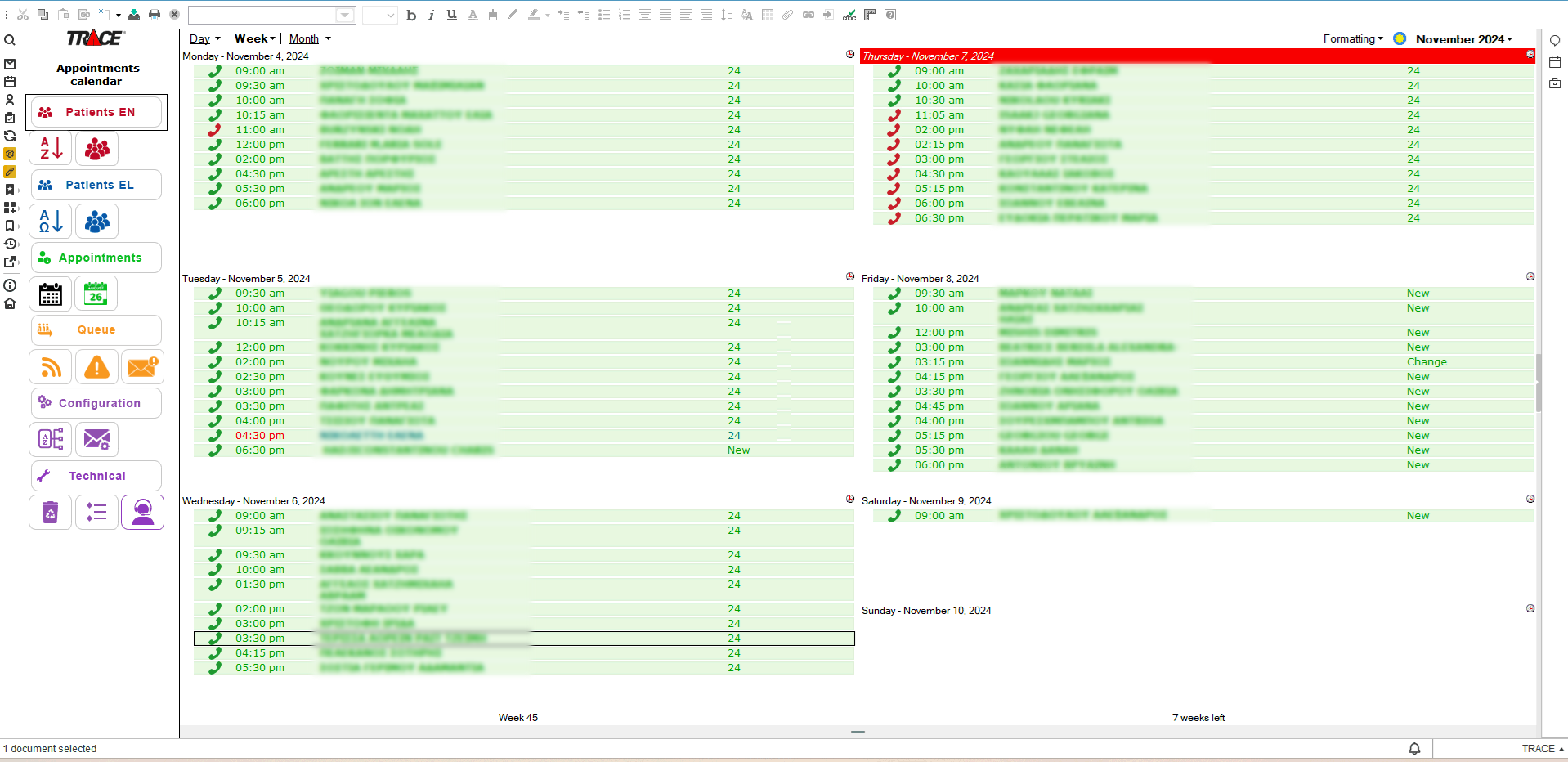
Task: Click the font color A icon
Action: click(473, 15)
